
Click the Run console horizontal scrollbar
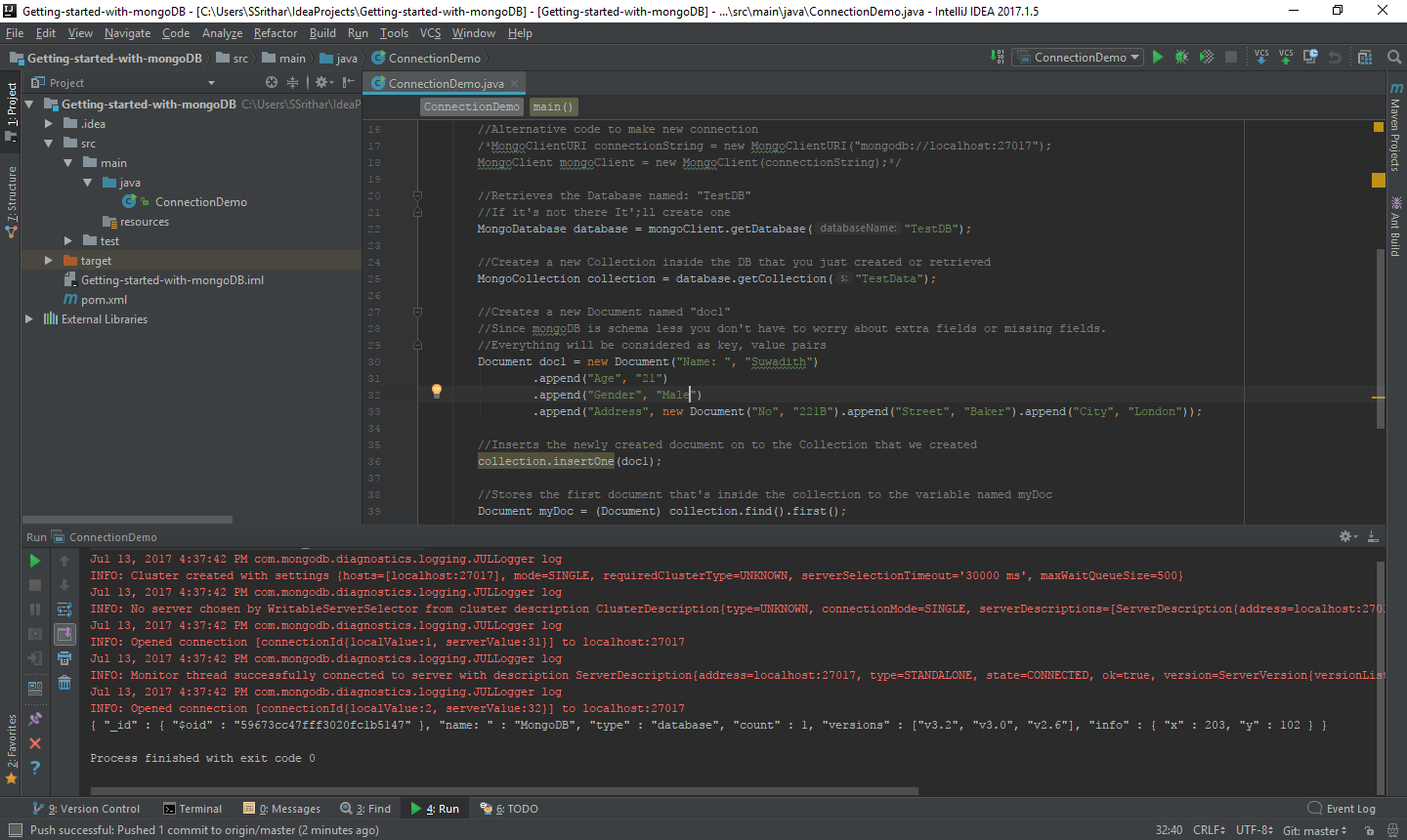504,791
